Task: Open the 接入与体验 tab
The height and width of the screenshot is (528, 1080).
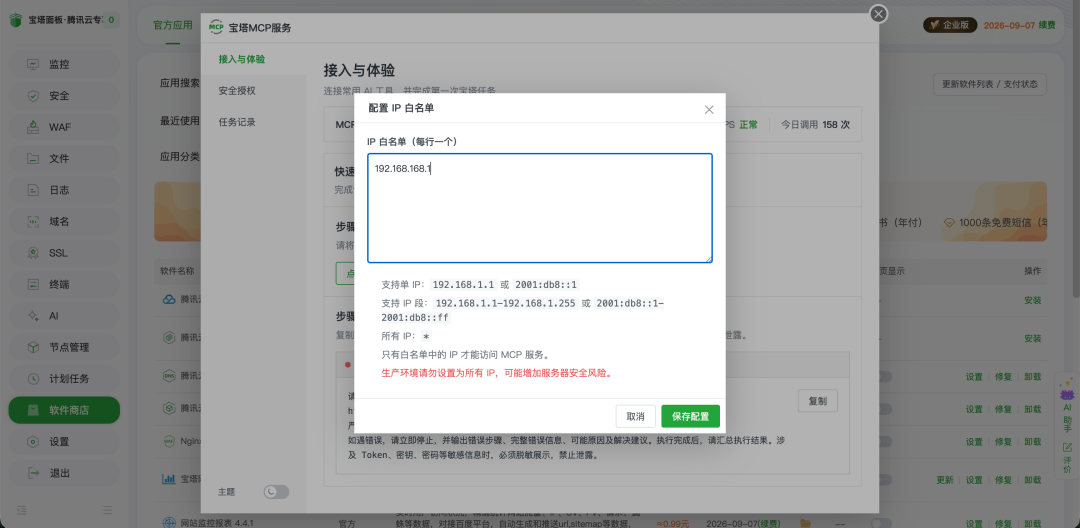Action: tap(242, 59)
